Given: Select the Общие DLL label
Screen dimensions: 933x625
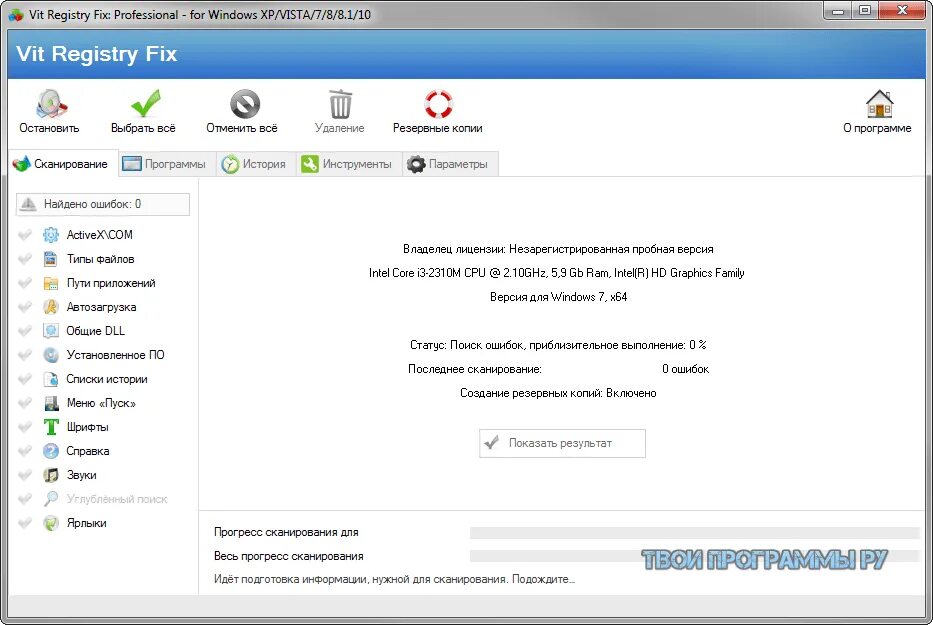Looking at the screenshot, I should [x=96, y=331].
